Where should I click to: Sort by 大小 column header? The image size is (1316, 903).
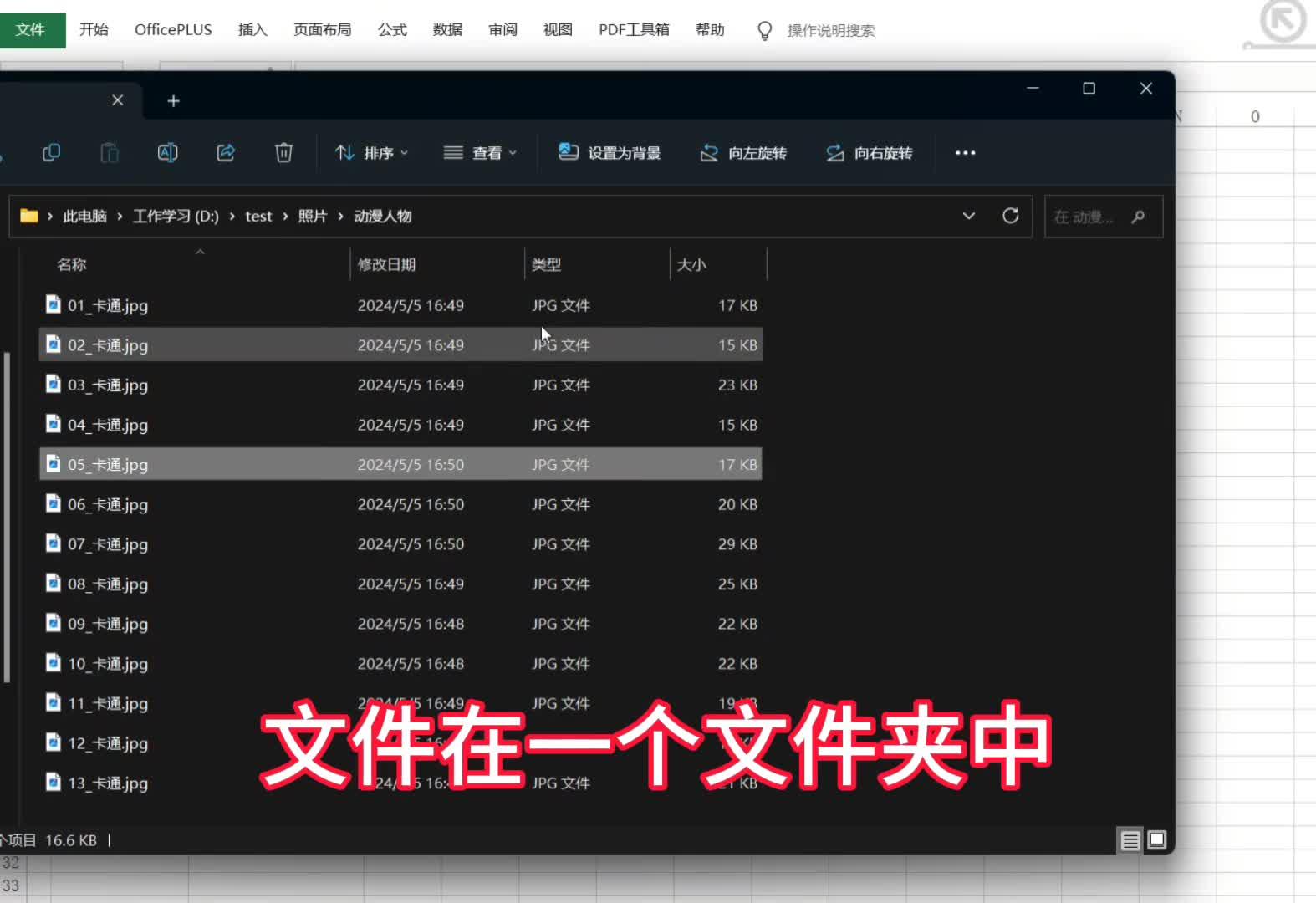[691, 265]
